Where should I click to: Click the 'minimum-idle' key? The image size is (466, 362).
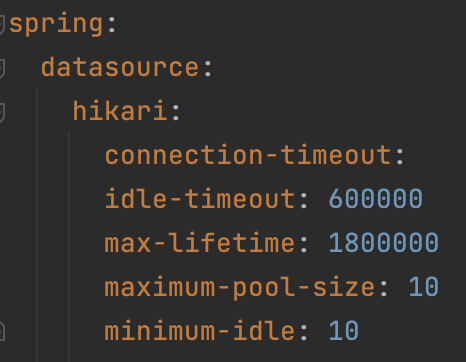click(200, 330)
